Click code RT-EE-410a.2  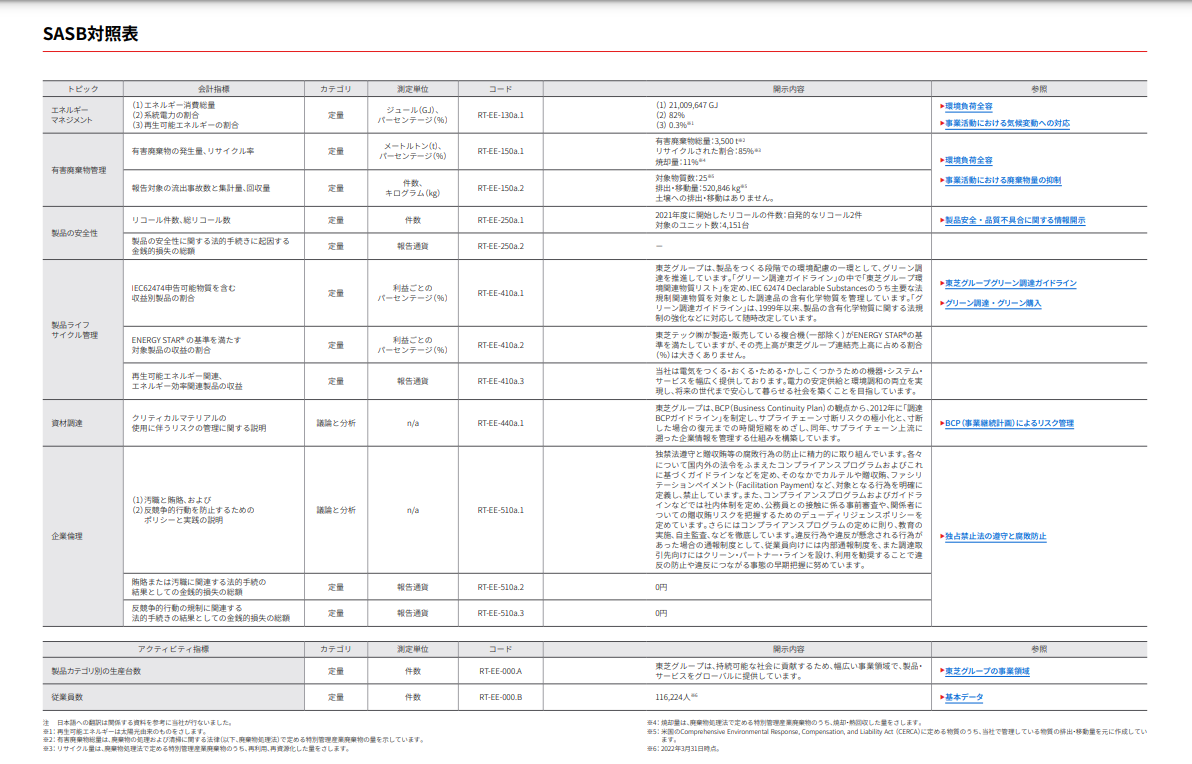click(500, 345)
